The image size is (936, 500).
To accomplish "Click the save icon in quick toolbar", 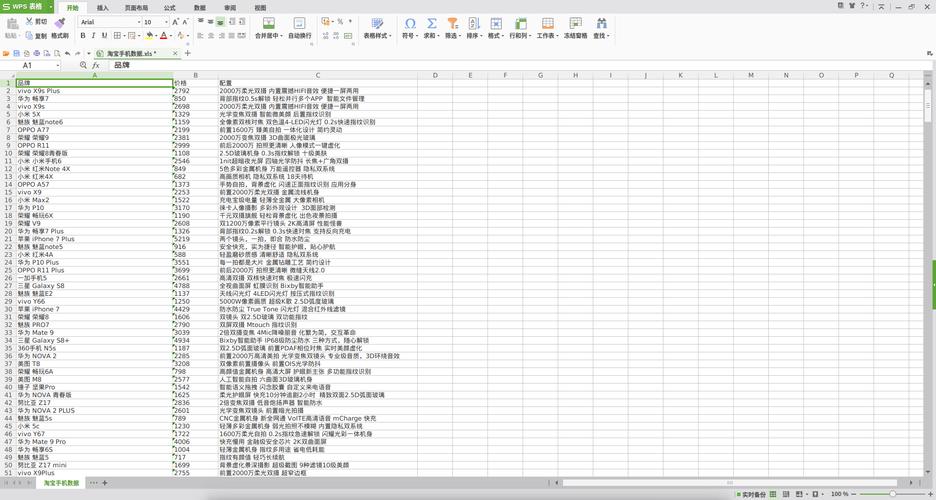I will pyautogui.click(x=17, y=54).
